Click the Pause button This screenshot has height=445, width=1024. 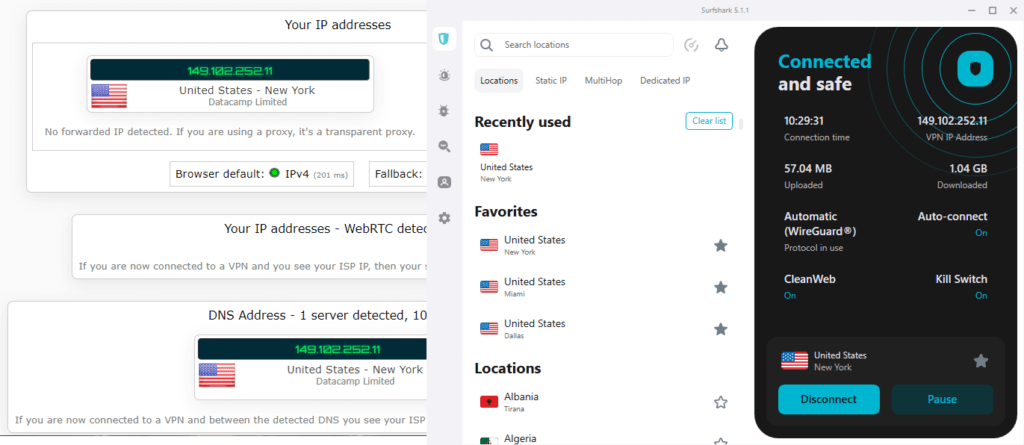pyautogui.click(x=942, y=399)
